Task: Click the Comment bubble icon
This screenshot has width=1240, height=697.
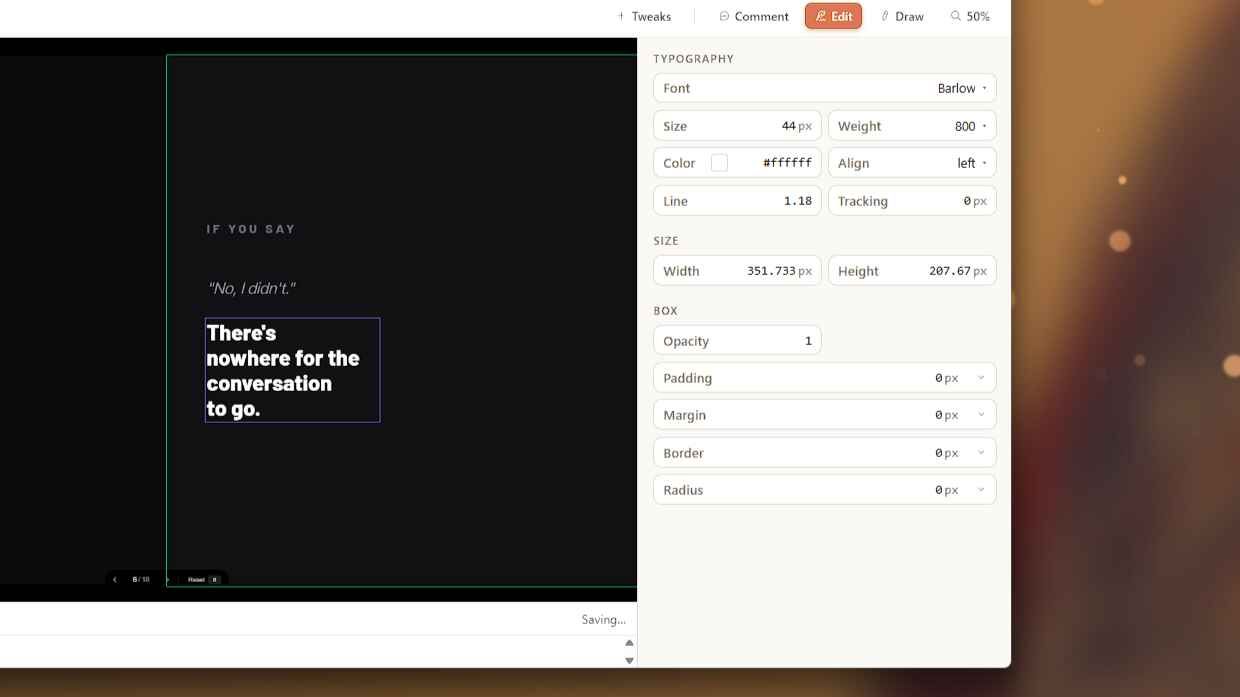Action: click(x=724, y=16)
